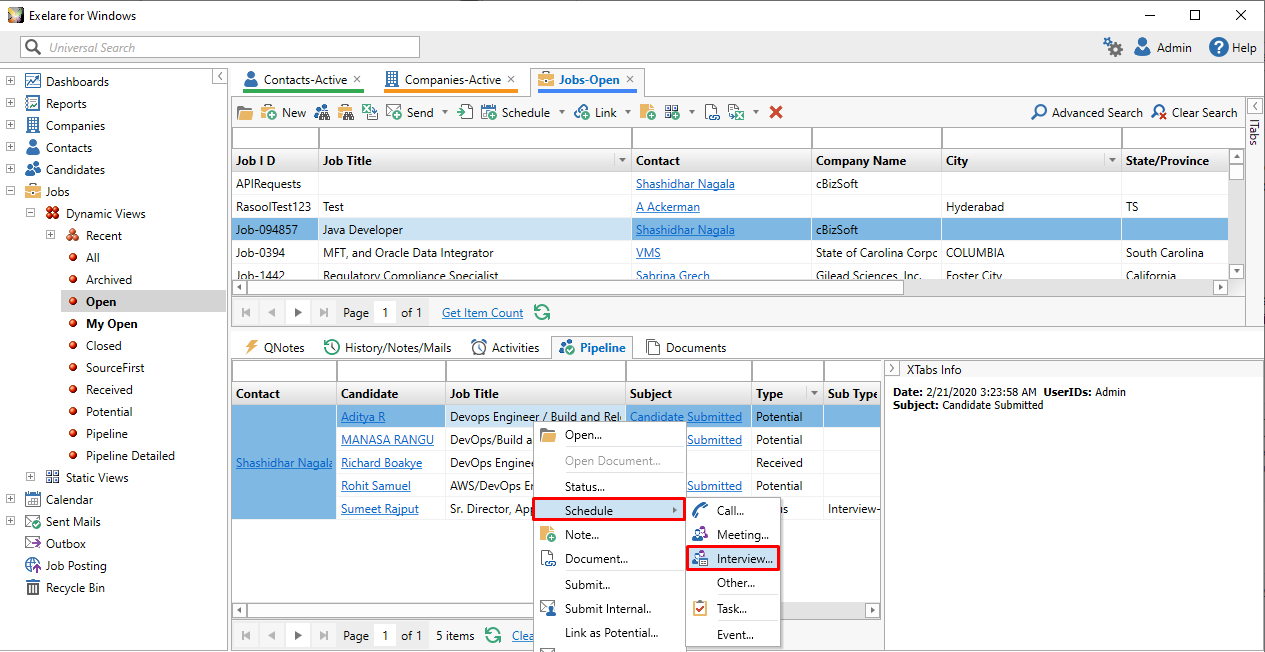Click the red X delete toolbar icon
The height and width of the screenshot is (652, 1265).
[775, 113]
